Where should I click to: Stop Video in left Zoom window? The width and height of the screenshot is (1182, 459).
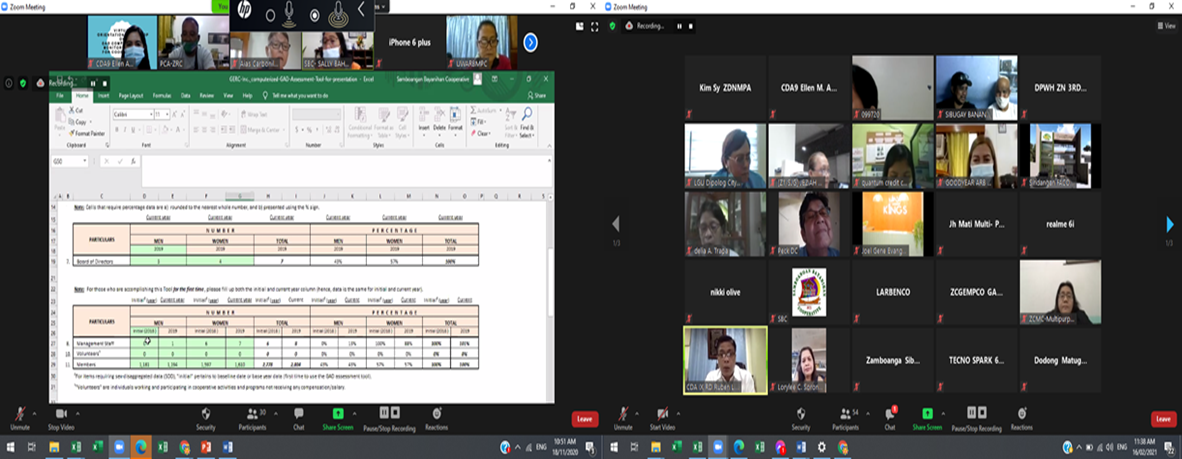tap(62, 418)
